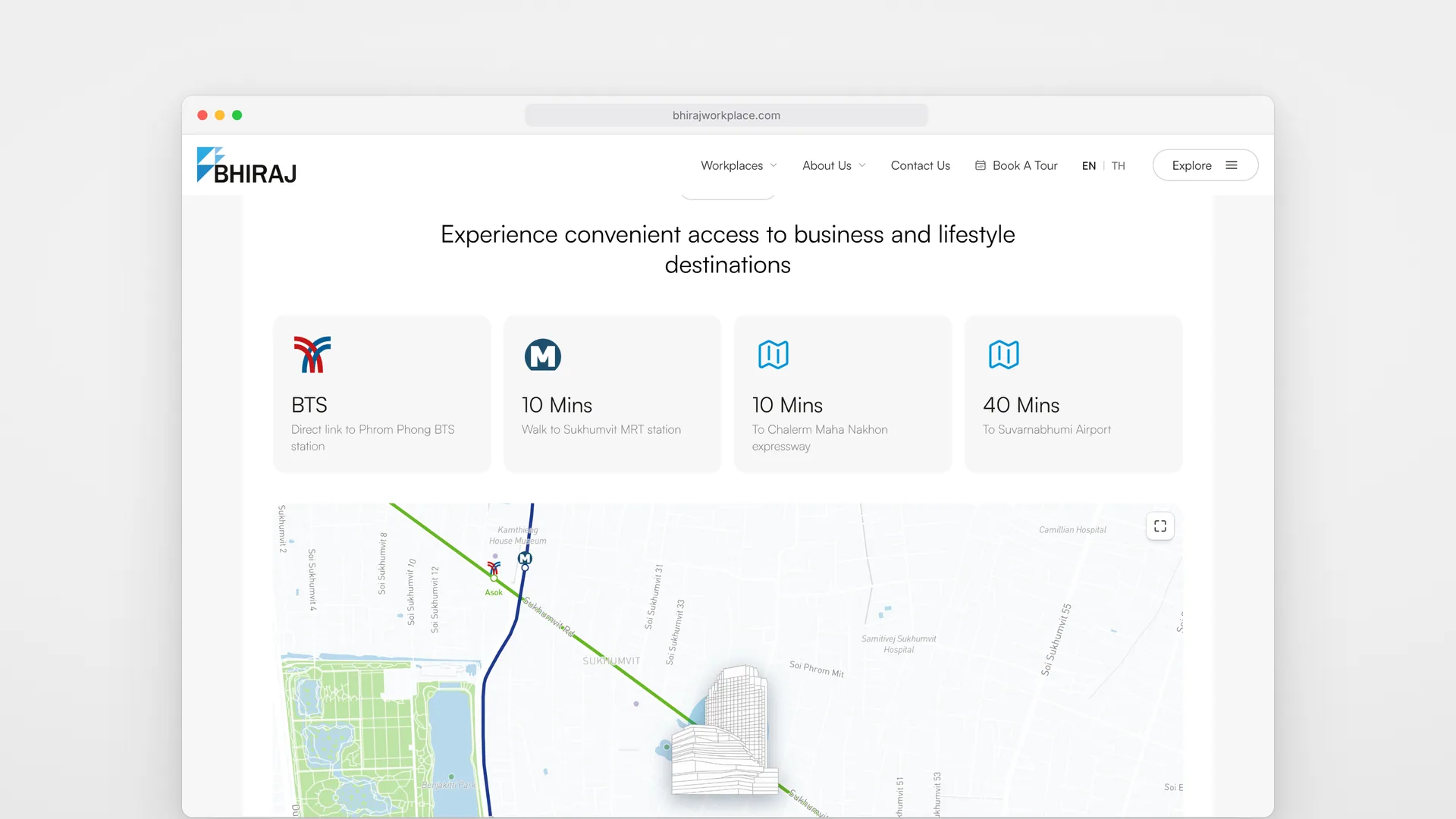
Task: Click the address bar bhirajworkplace.com
Action: tap(726, 115)
